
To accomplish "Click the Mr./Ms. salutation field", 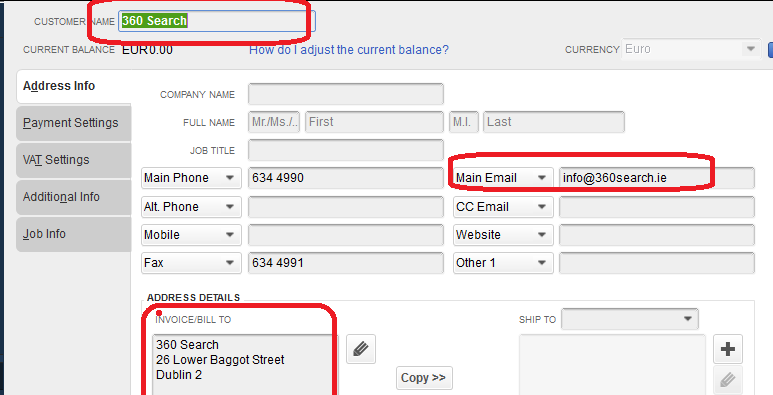I will point(274,122).
